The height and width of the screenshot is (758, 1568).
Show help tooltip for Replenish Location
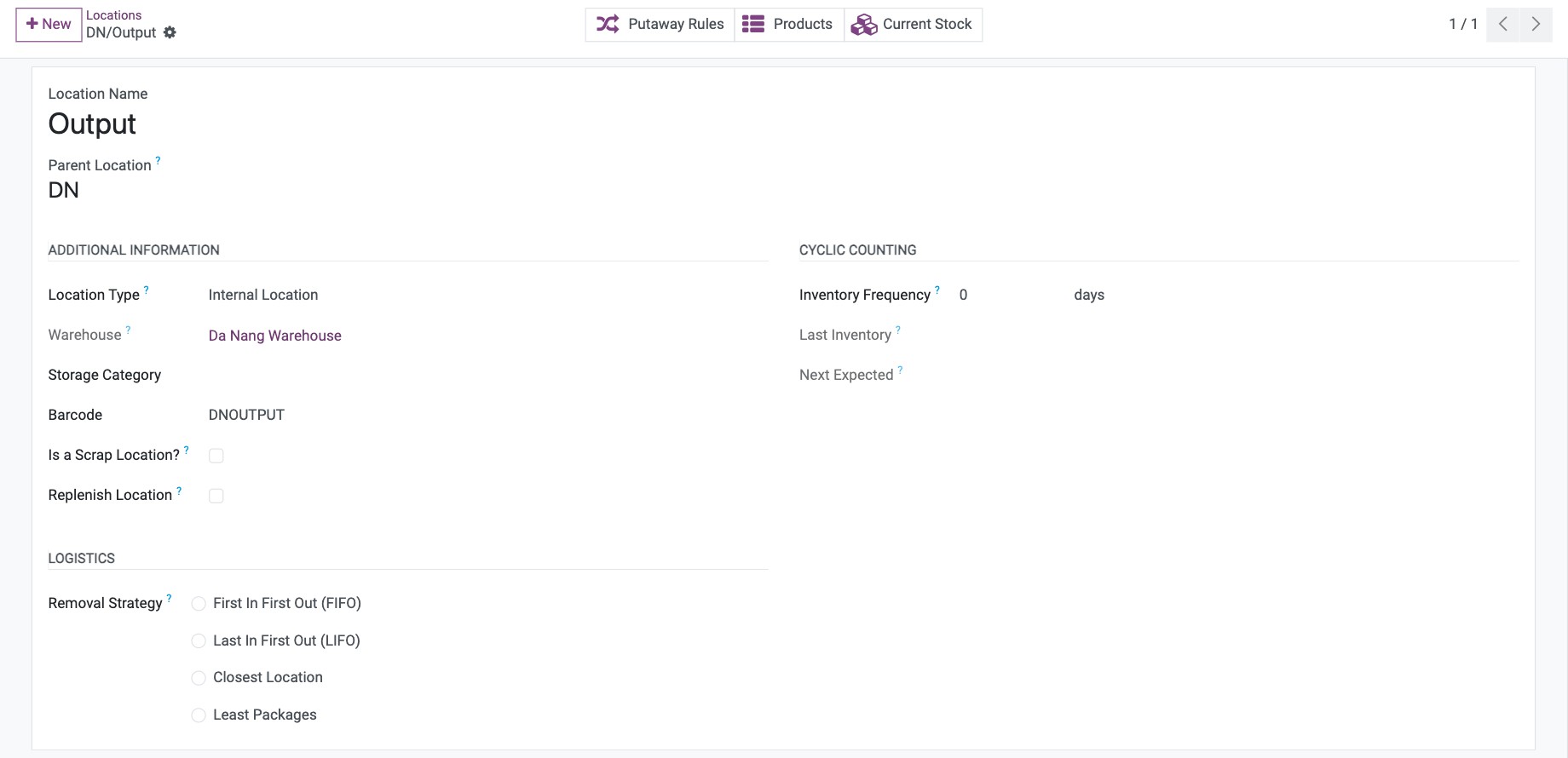click(179, 490)
